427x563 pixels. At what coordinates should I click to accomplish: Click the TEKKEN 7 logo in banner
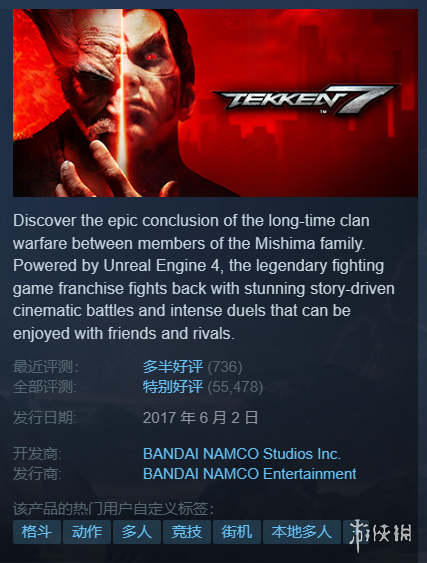pyautogui.click(x=305, y=99)
